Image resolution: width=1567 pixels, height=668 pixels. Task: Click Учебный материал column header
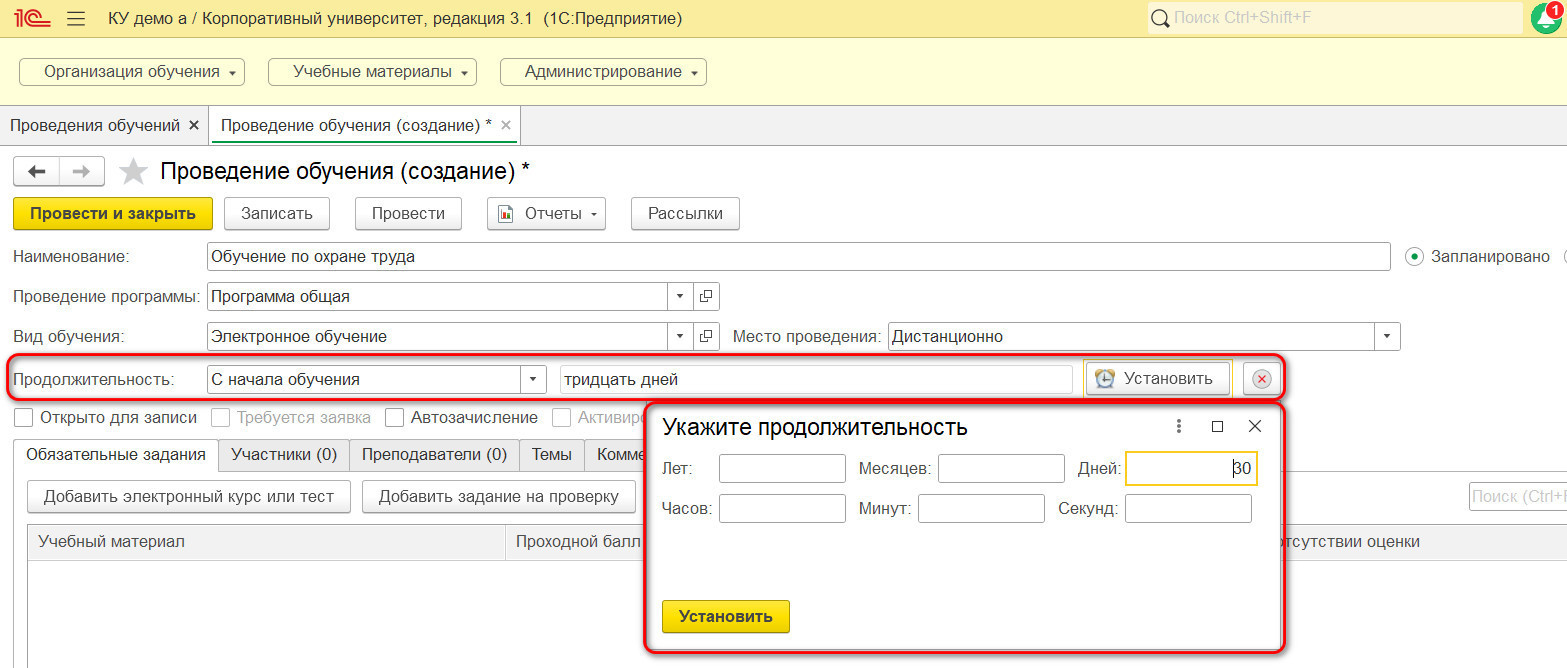[267, 542]
